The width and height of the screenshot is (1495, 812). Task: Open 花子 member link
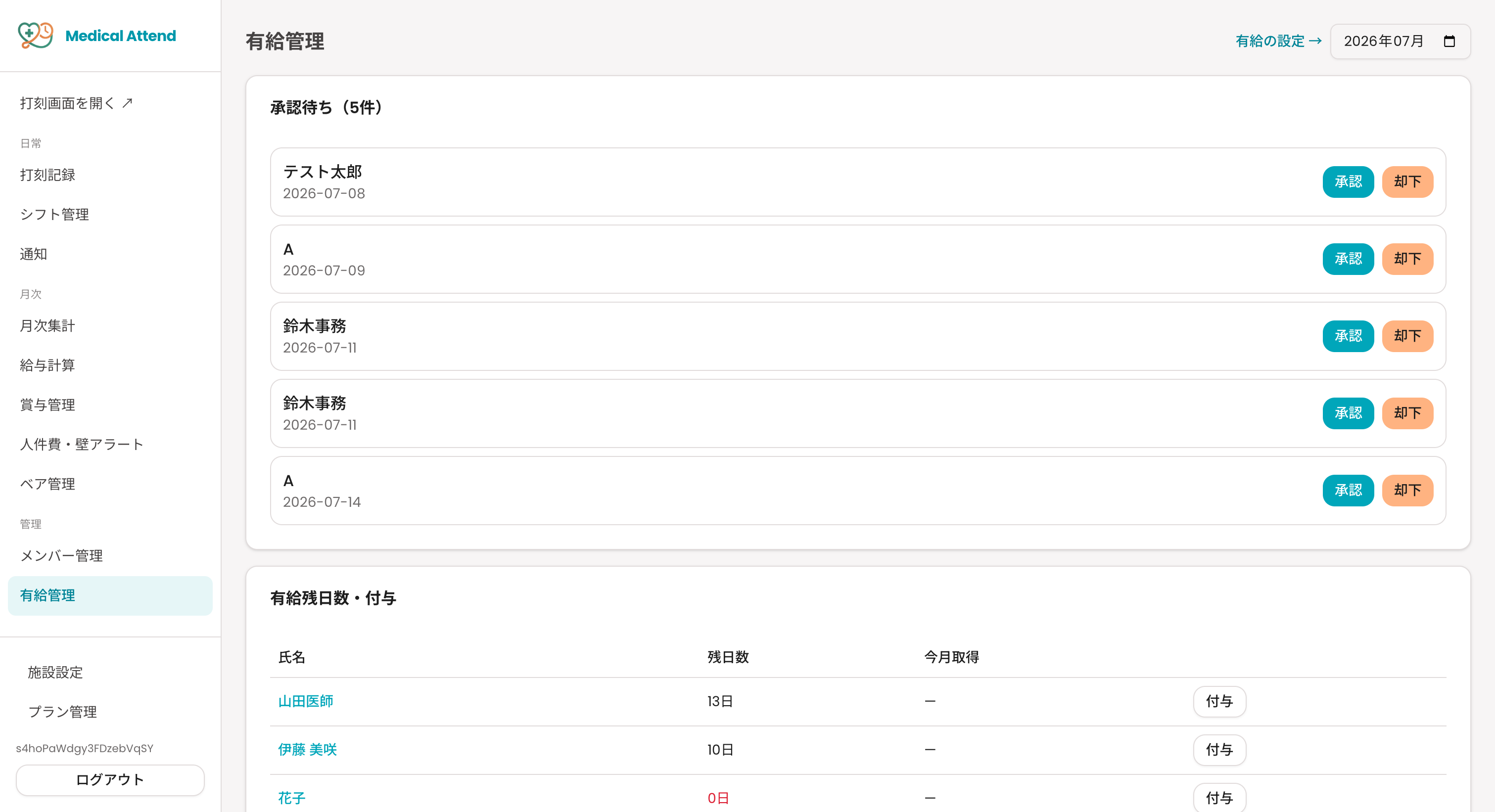click(292, 798)
